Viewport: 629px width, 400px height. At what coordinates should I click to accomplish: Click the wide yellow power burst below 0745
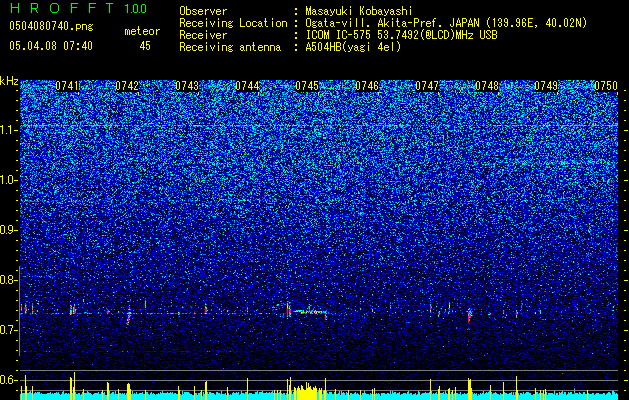pyautogui.click(x=306, y=390)
